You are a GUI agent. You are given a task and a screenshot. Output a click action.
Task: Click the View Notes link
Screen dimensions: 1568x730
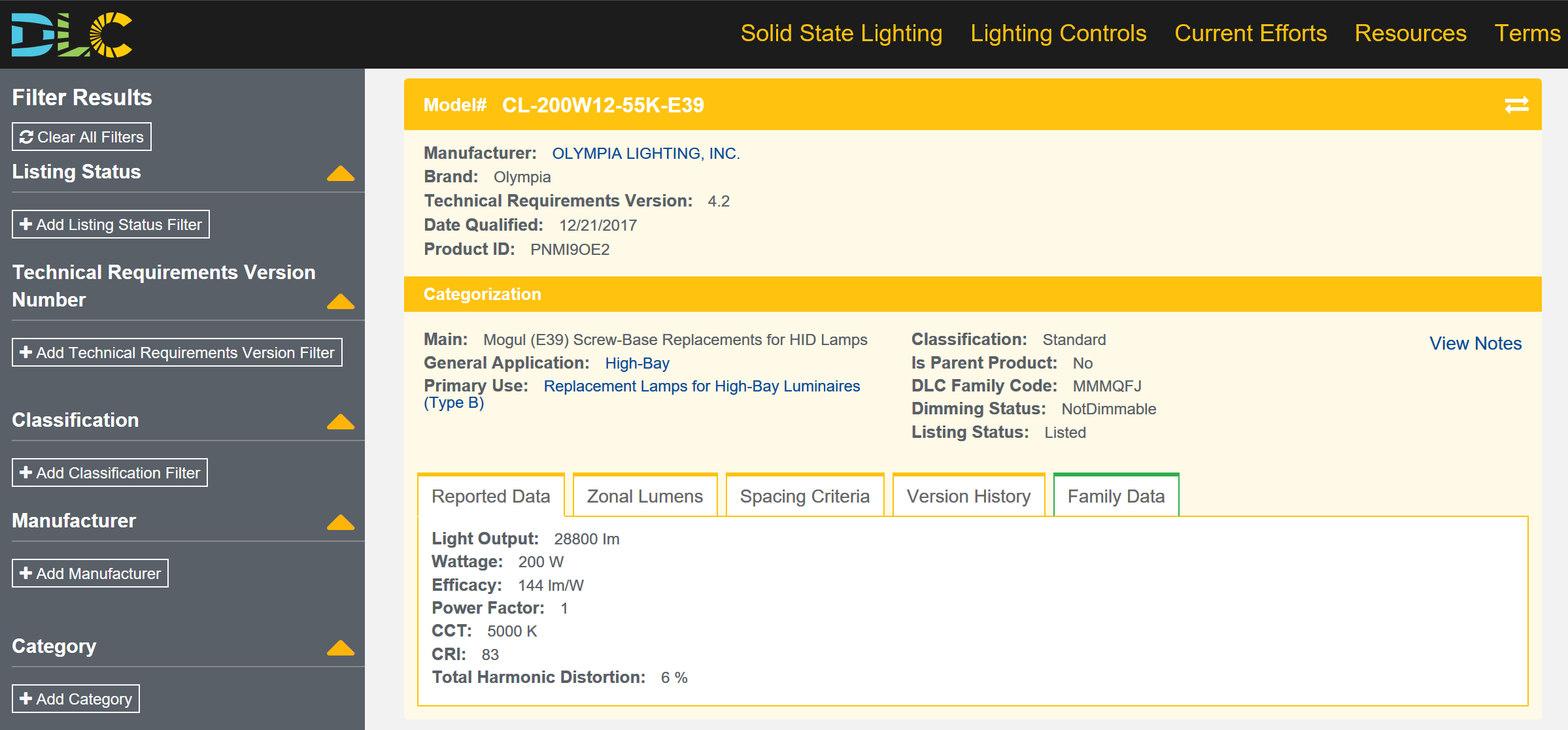(1475, 344)
